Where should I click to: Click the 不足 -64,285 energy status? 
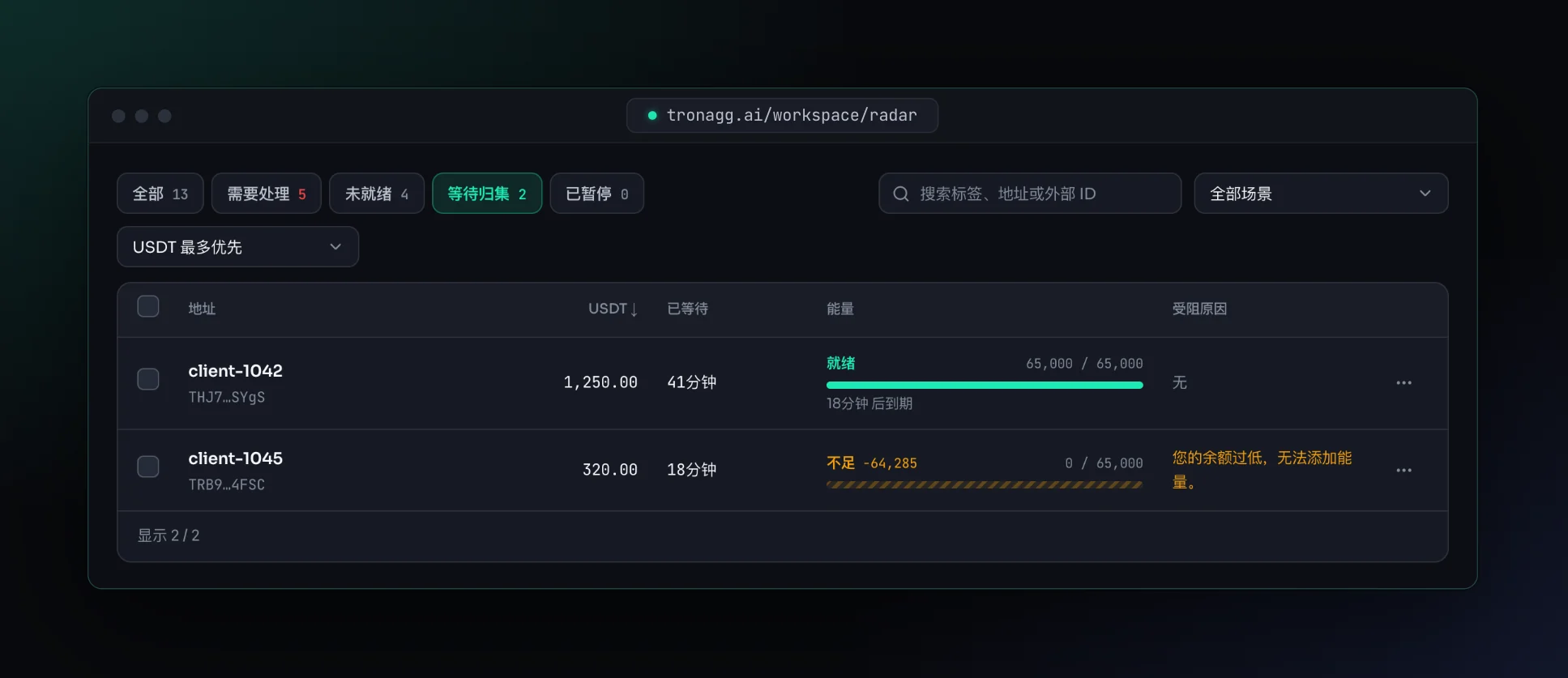pyautogui.click(x=872, y=463)
